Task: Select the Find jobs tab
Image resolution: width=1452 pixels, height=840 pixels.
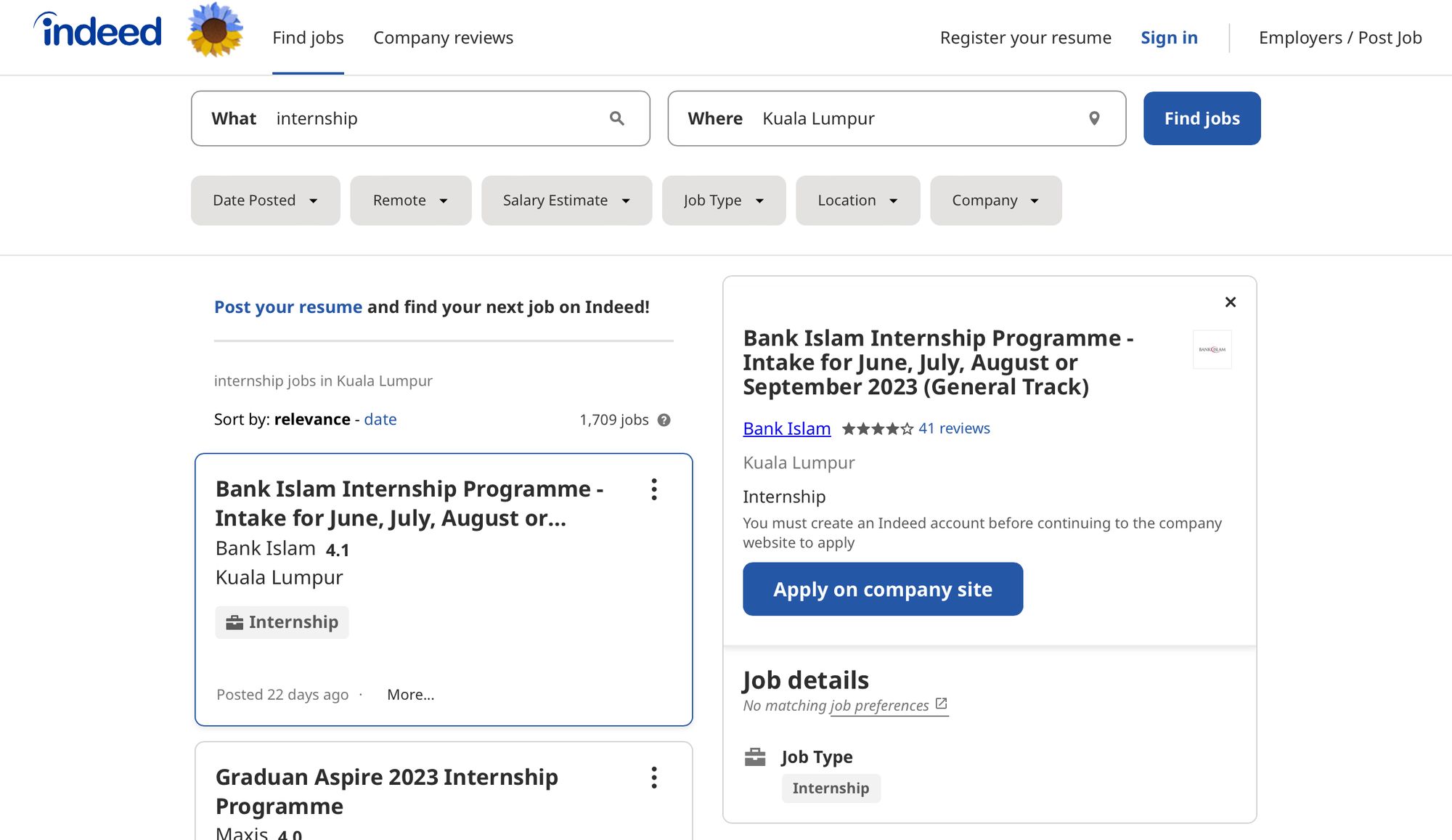Action: pyautogui.click(x=308, y=38)
